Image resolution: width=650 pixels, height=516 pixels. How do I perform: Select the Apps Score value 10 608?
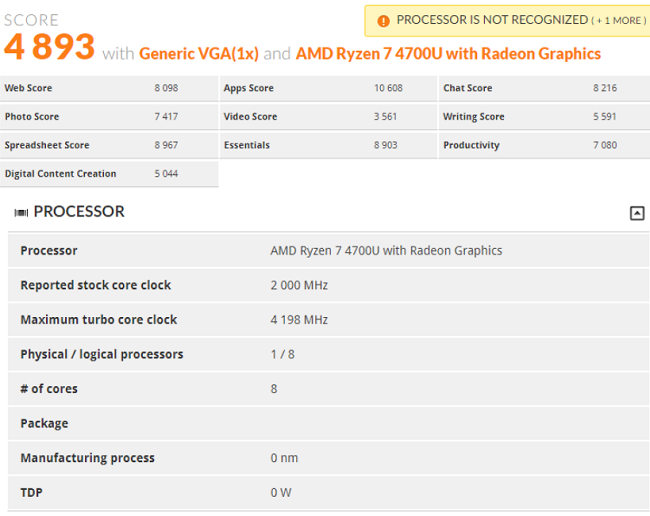point(388,88)
